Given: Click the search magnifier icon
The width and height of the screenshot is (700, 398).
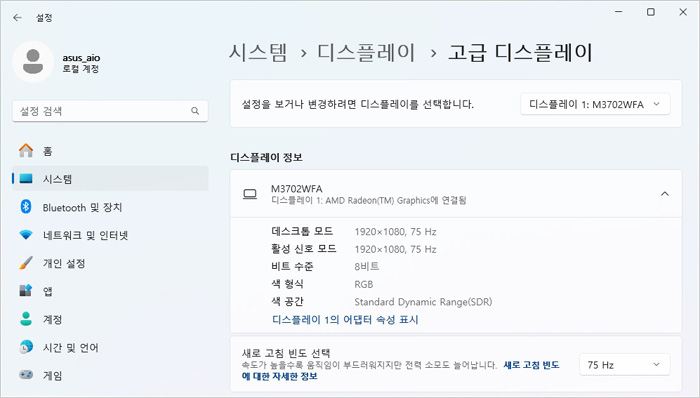Looking at the screenshot, I should 195,111.
